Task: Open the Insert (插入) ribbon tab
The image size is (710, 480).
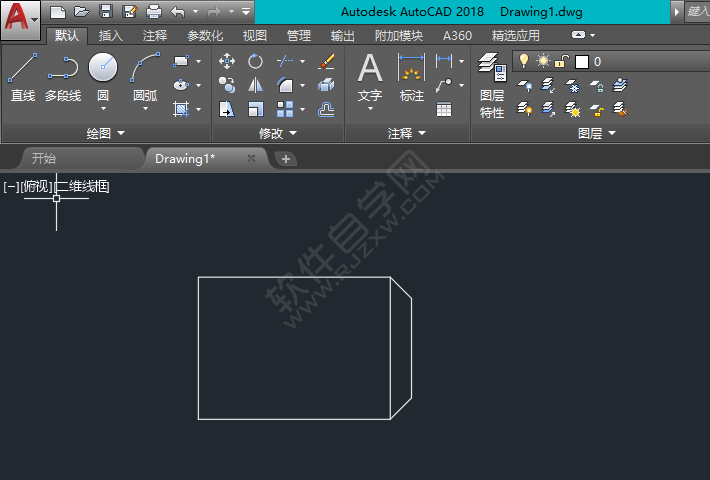Action: [110, 36]
